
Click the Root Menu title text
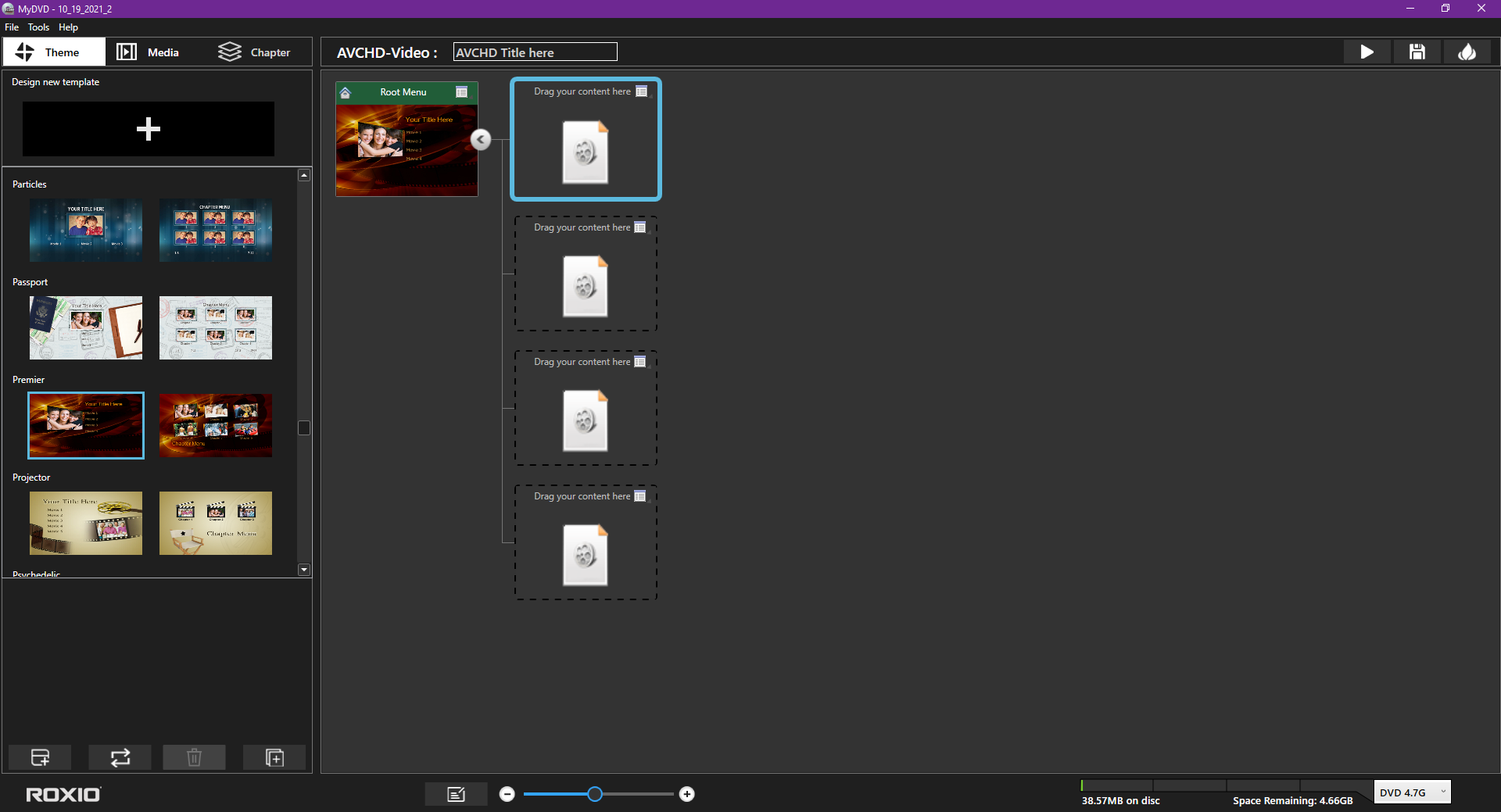[403, 92]
